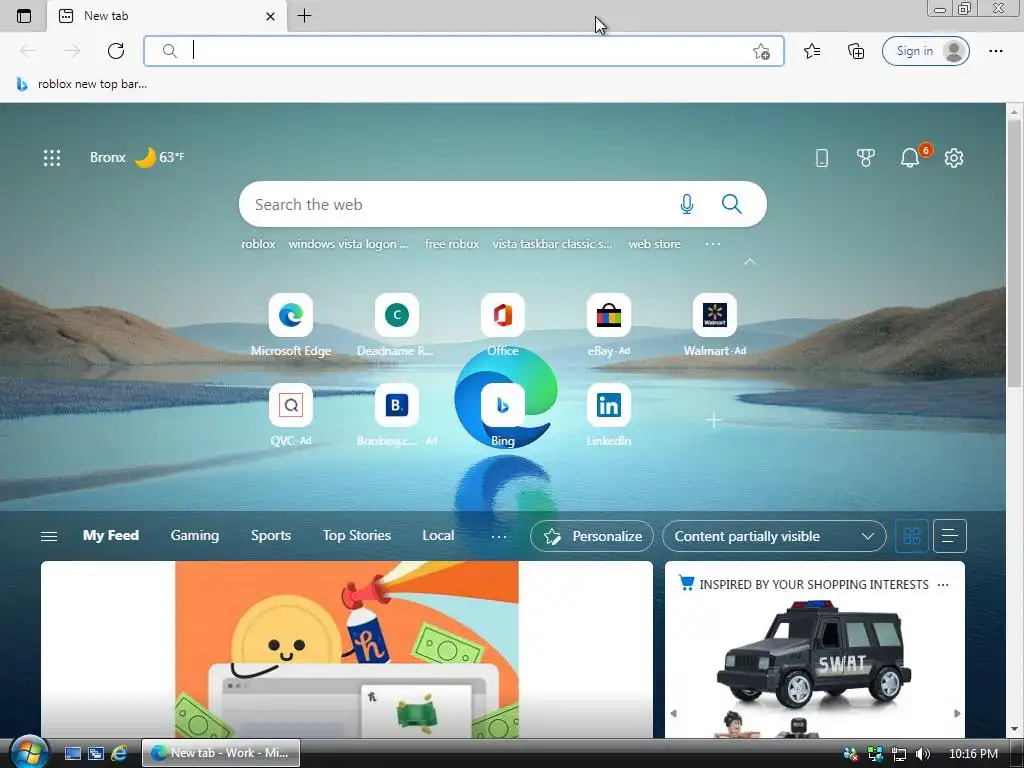Open page settings gear icon

point(953,157)
